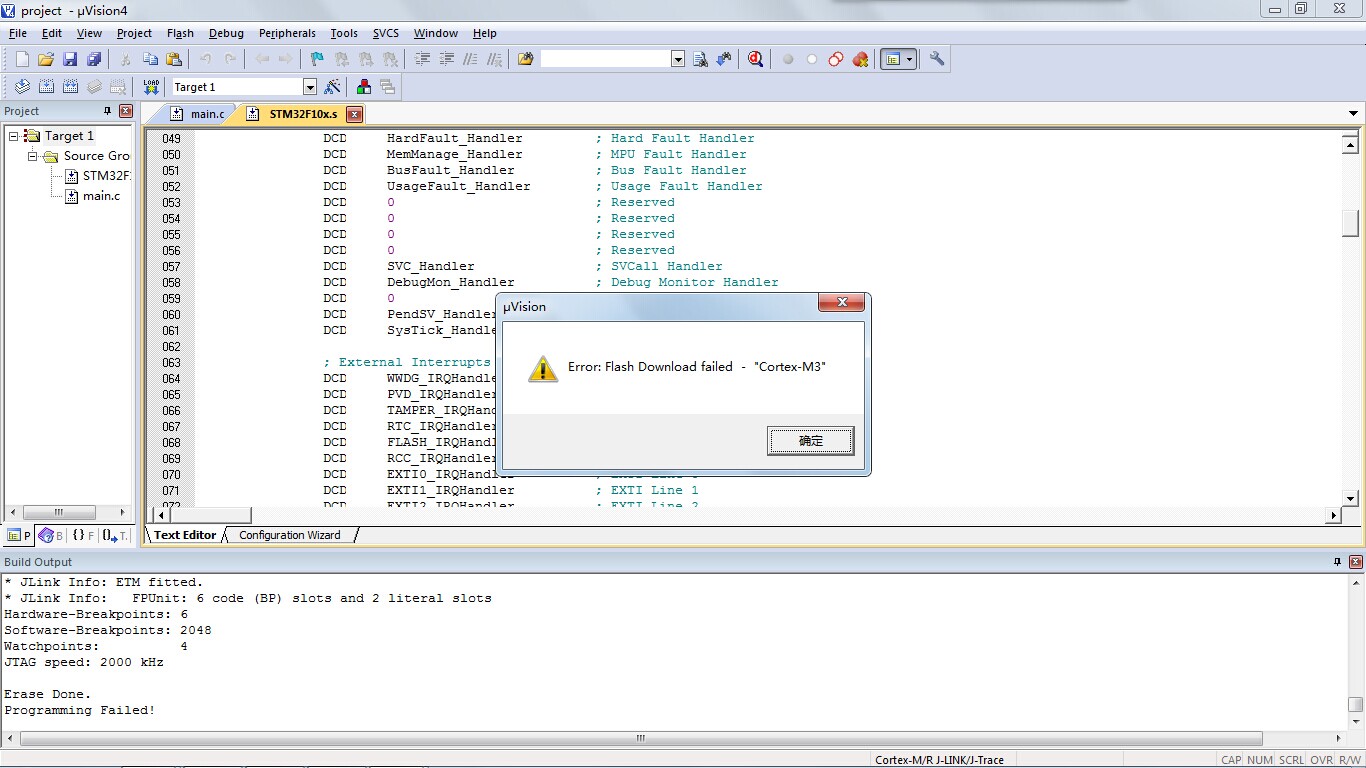Open the File menu

[x=18, y=33]
